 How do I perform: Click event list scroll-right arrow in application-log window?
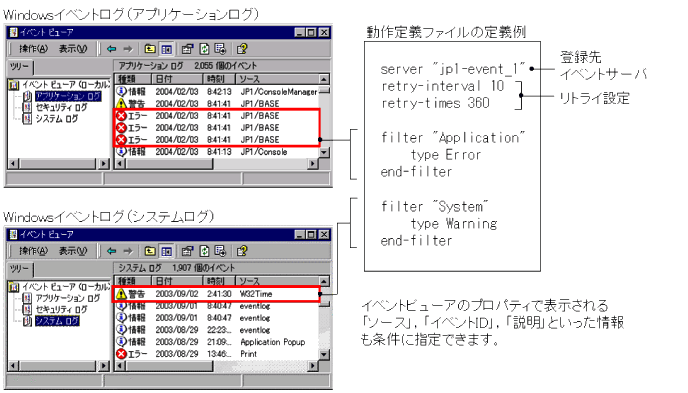(312, 164)
